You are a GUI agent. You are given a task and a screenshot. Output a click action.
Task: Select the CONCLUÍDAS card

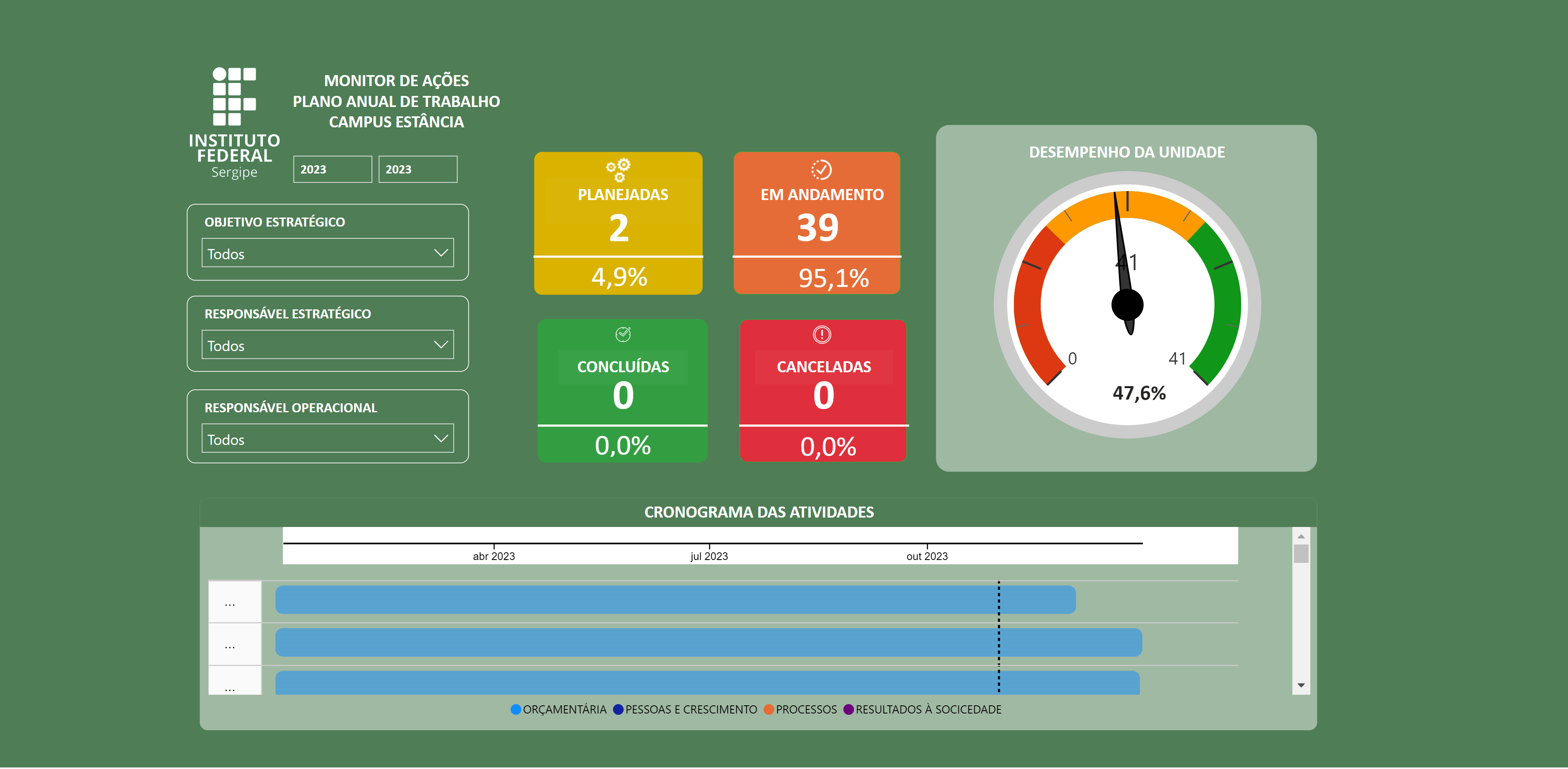(x=623, y=390)
